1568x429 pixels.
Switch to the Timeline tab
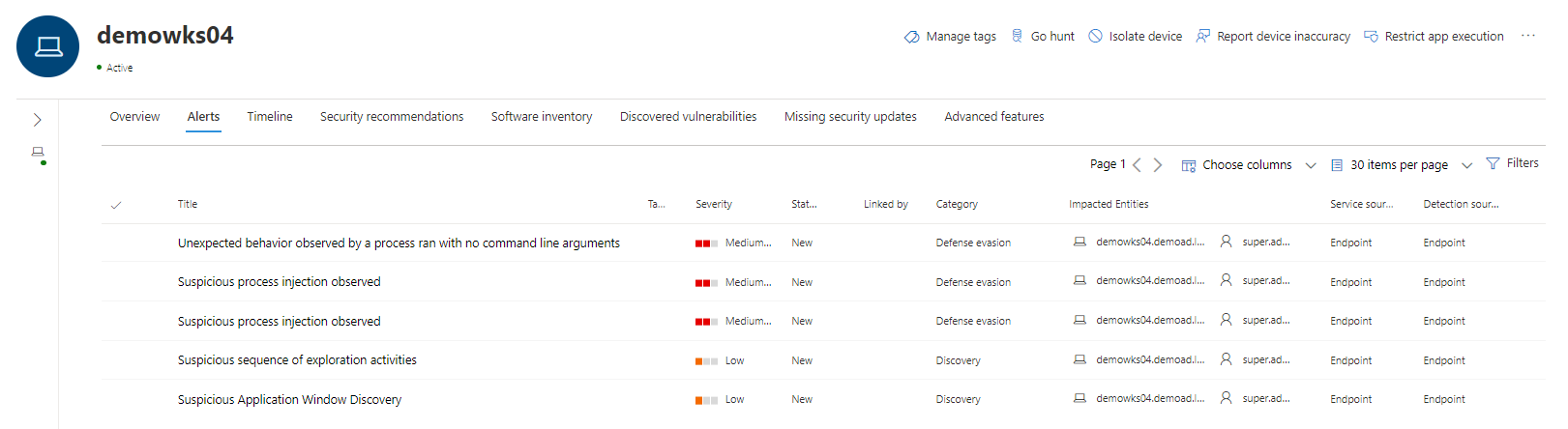pyautogui.click(x=269, y=117)
